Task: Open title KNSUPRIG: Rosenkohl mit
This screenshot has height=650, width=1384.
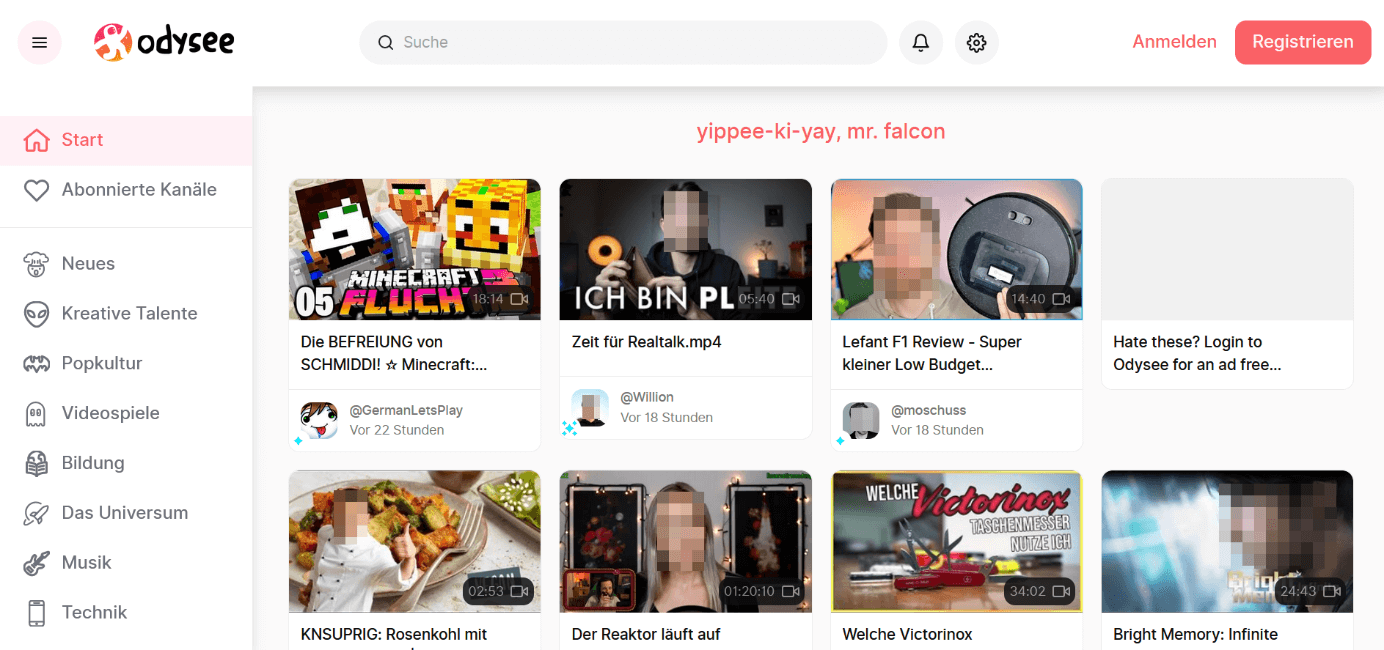Action: tap(394, 634)
